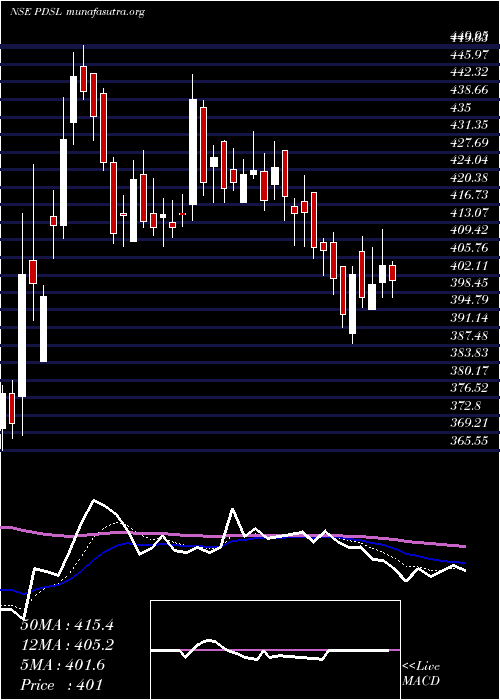Screen dimensions: 500x700
Task: Click the 431.35 price level label
Action: click(x=471, y=125)
